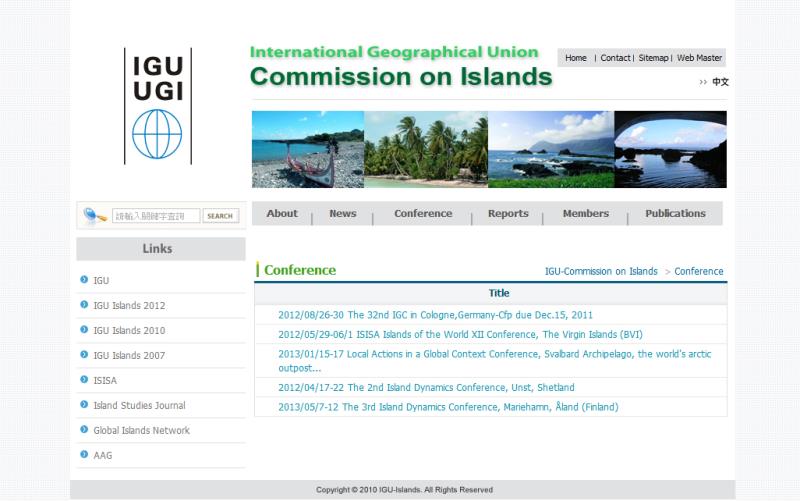Click the bullet icon beside IGU Islands 2010
Viewport: 800px width, 501px height.
84,330
